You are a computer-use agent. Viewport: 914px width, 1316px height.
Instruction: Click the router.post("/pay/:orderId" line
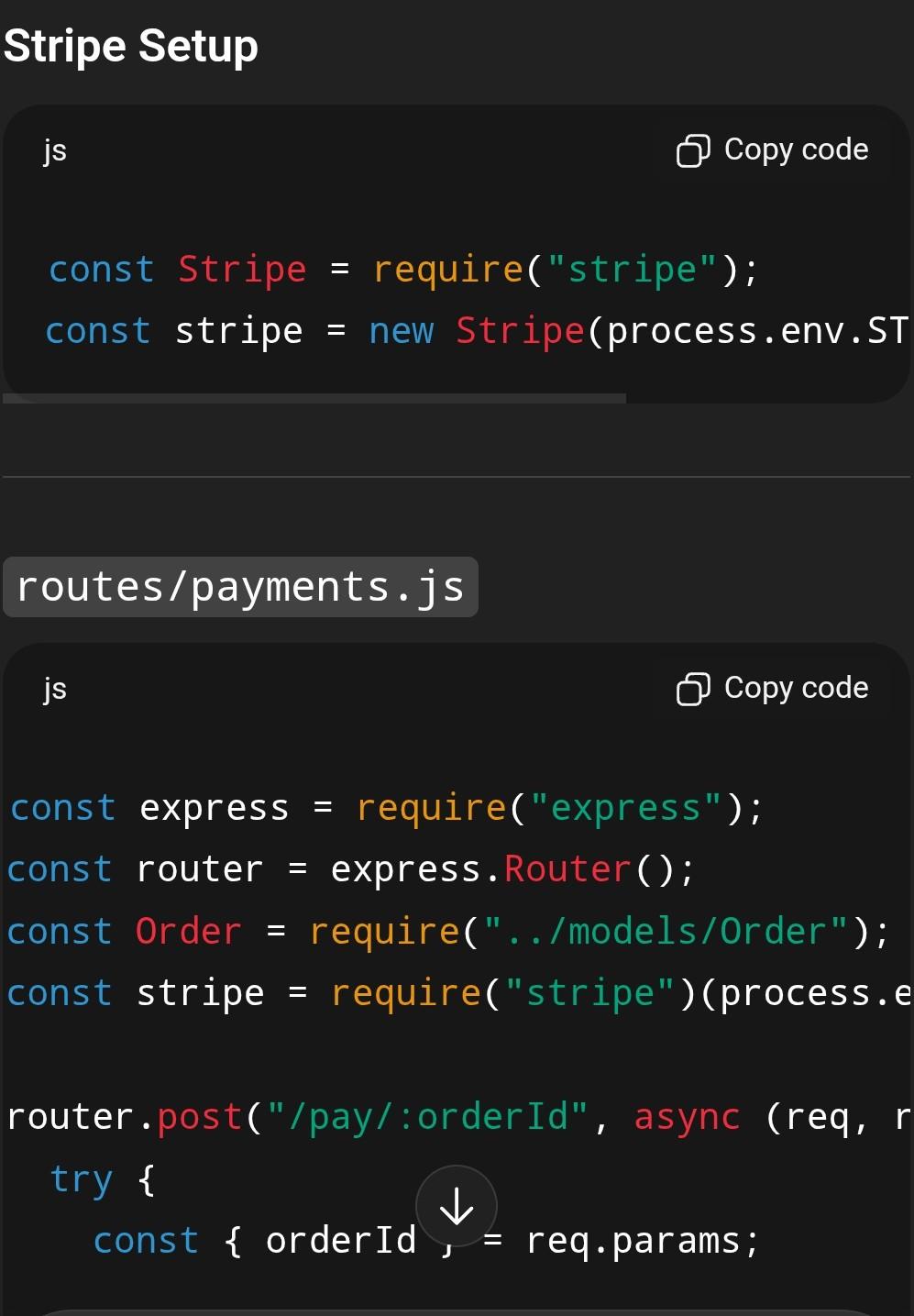tap(458, 1117)
